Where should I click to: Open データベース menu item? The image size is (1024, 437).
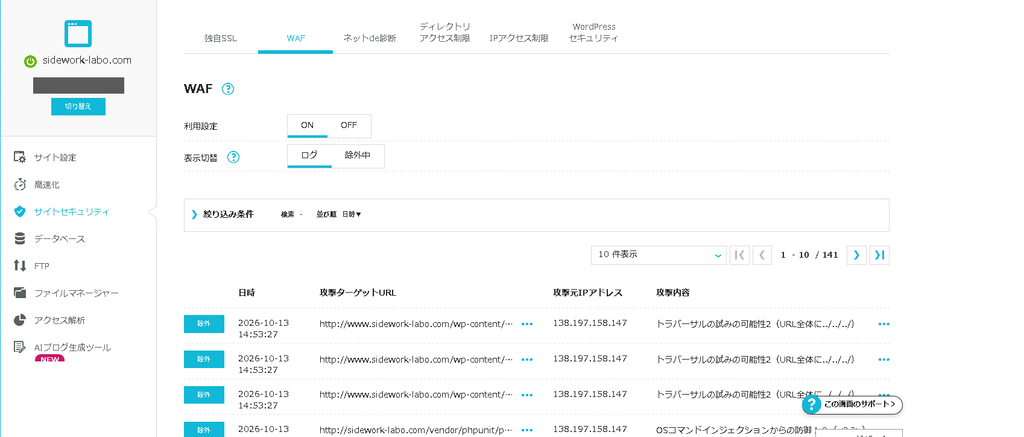(x=59, y=239)
